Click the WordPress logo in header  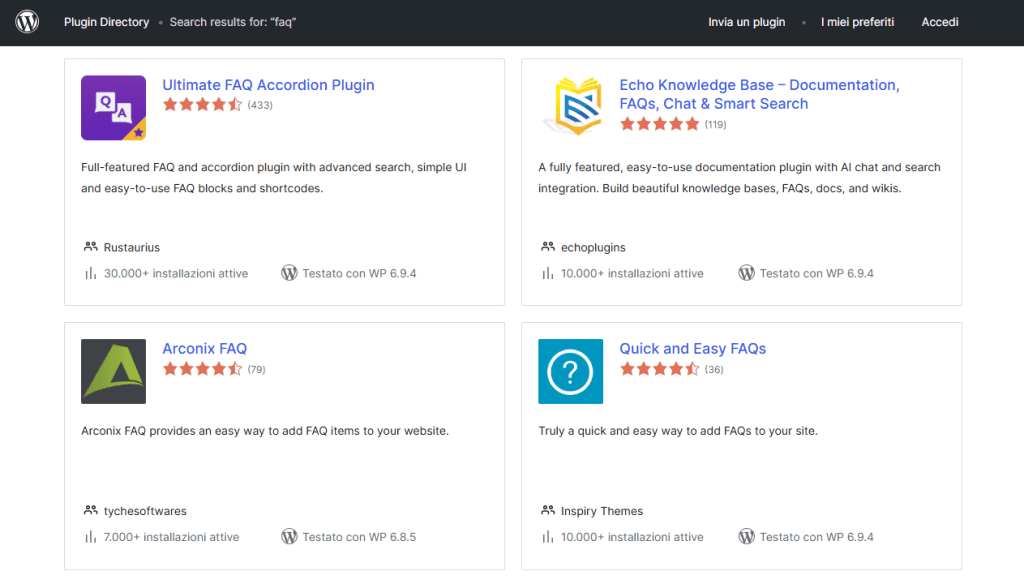click(x=27, y=22)
